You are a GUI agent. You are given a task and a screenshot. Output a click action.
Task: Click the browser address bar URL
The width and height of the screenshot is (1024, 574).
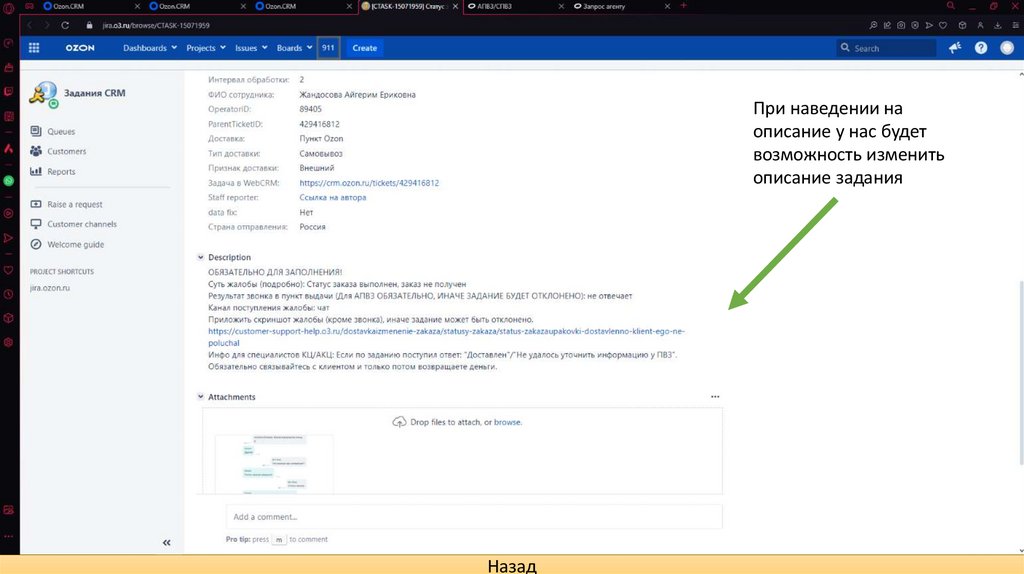point(155,25)
